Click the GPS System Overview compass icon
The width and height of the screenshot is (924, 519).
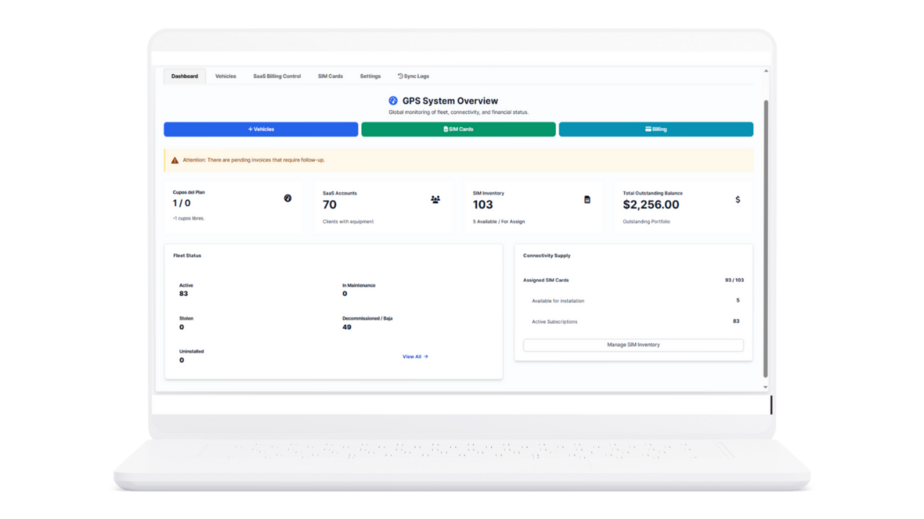click(x=393, y=101)
